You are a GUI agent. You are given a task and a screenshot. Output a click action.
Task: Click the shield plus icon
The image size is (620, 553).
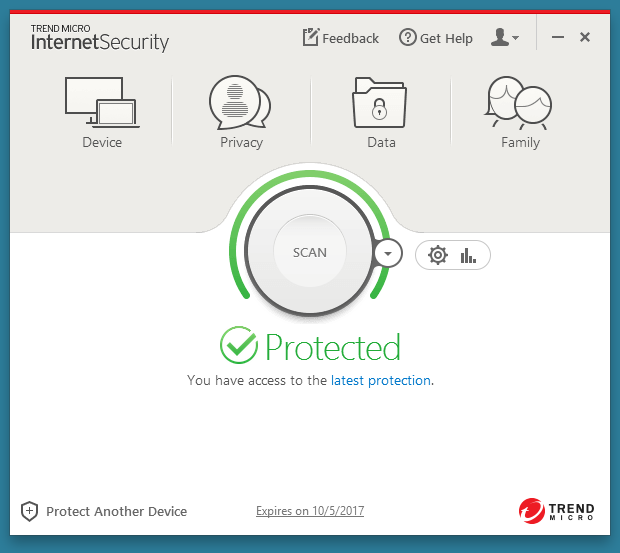coord(30,511)
